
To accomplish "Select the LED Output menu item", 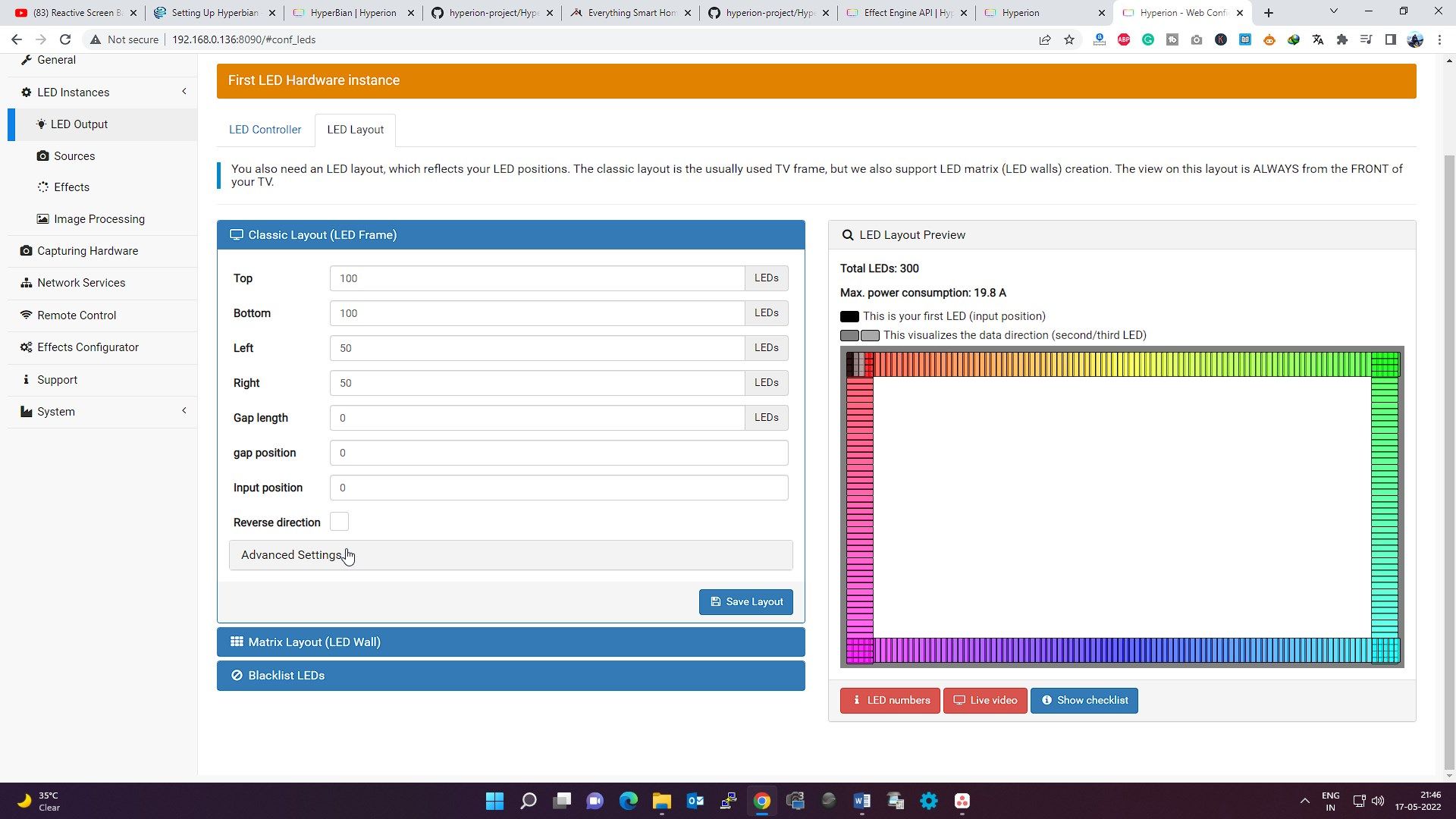I will click(x=79, y=124).
